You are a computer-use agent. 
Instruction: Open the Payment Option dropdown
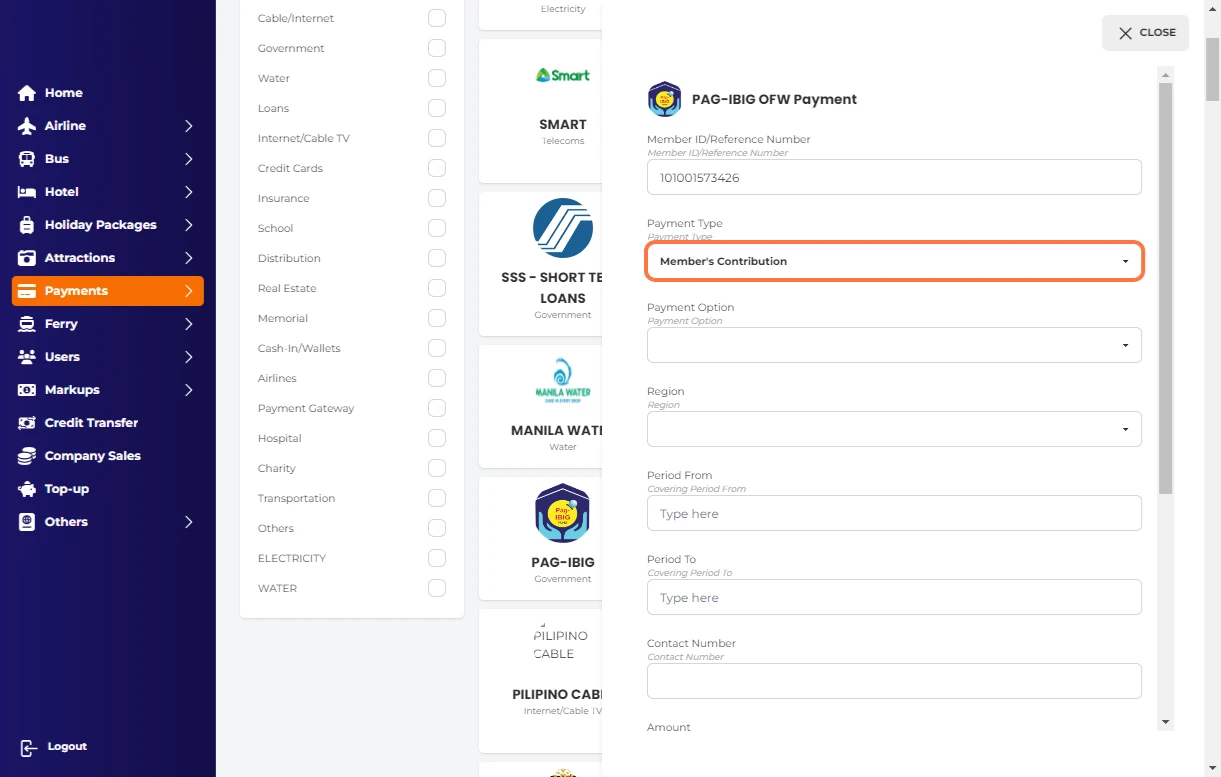(x=894, y=345)
